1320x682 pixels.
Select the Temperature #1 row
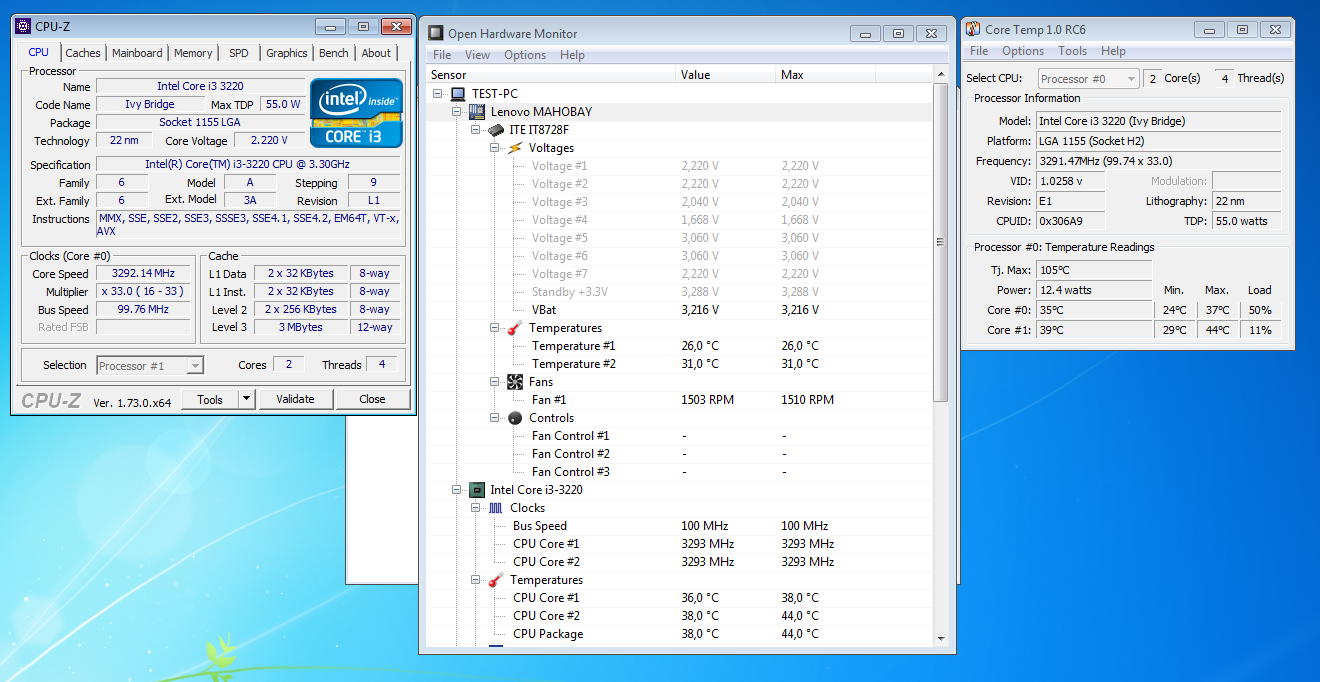pos(679,346)
